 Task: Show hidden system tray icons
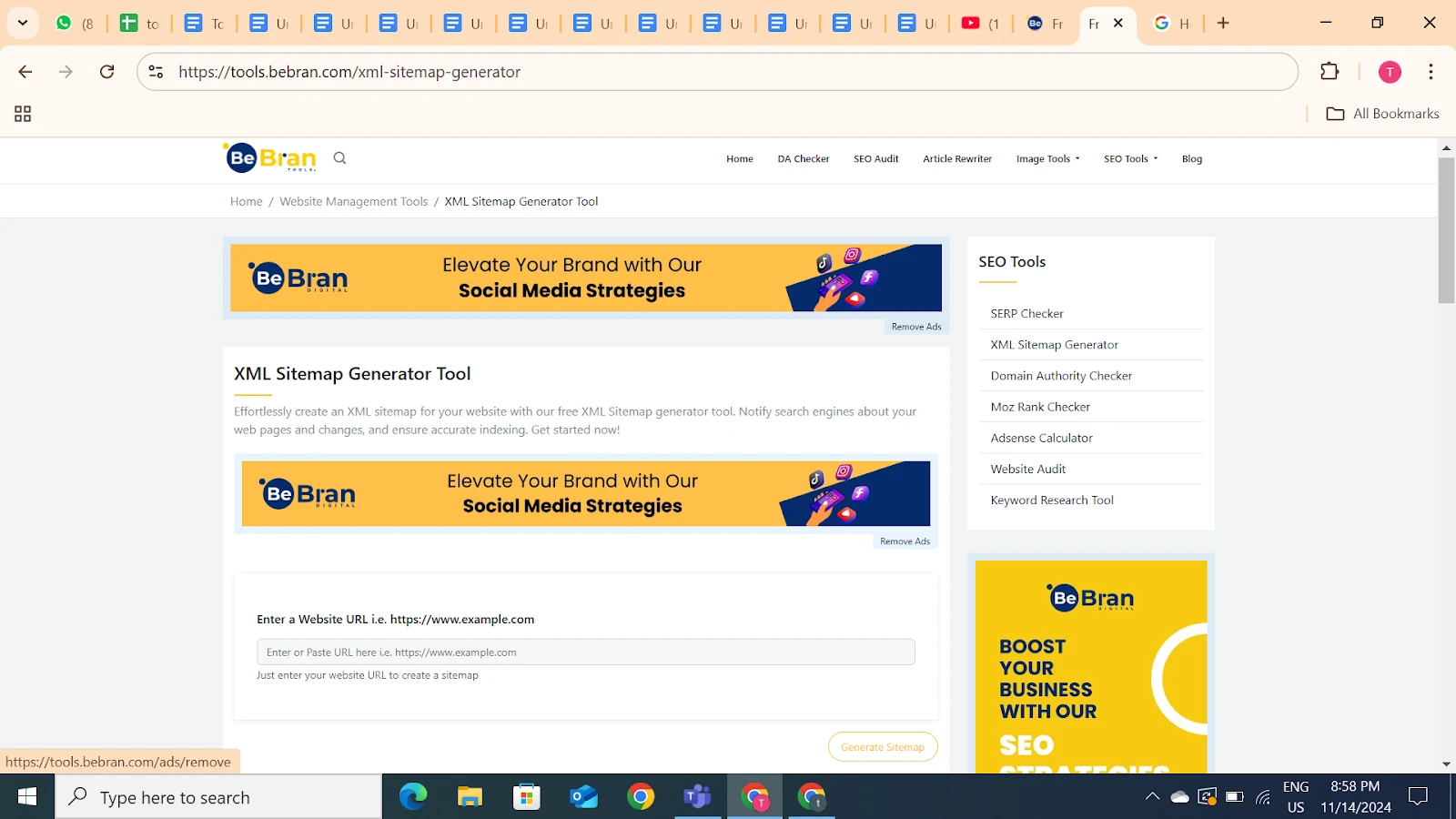[x=1152, y=797]
